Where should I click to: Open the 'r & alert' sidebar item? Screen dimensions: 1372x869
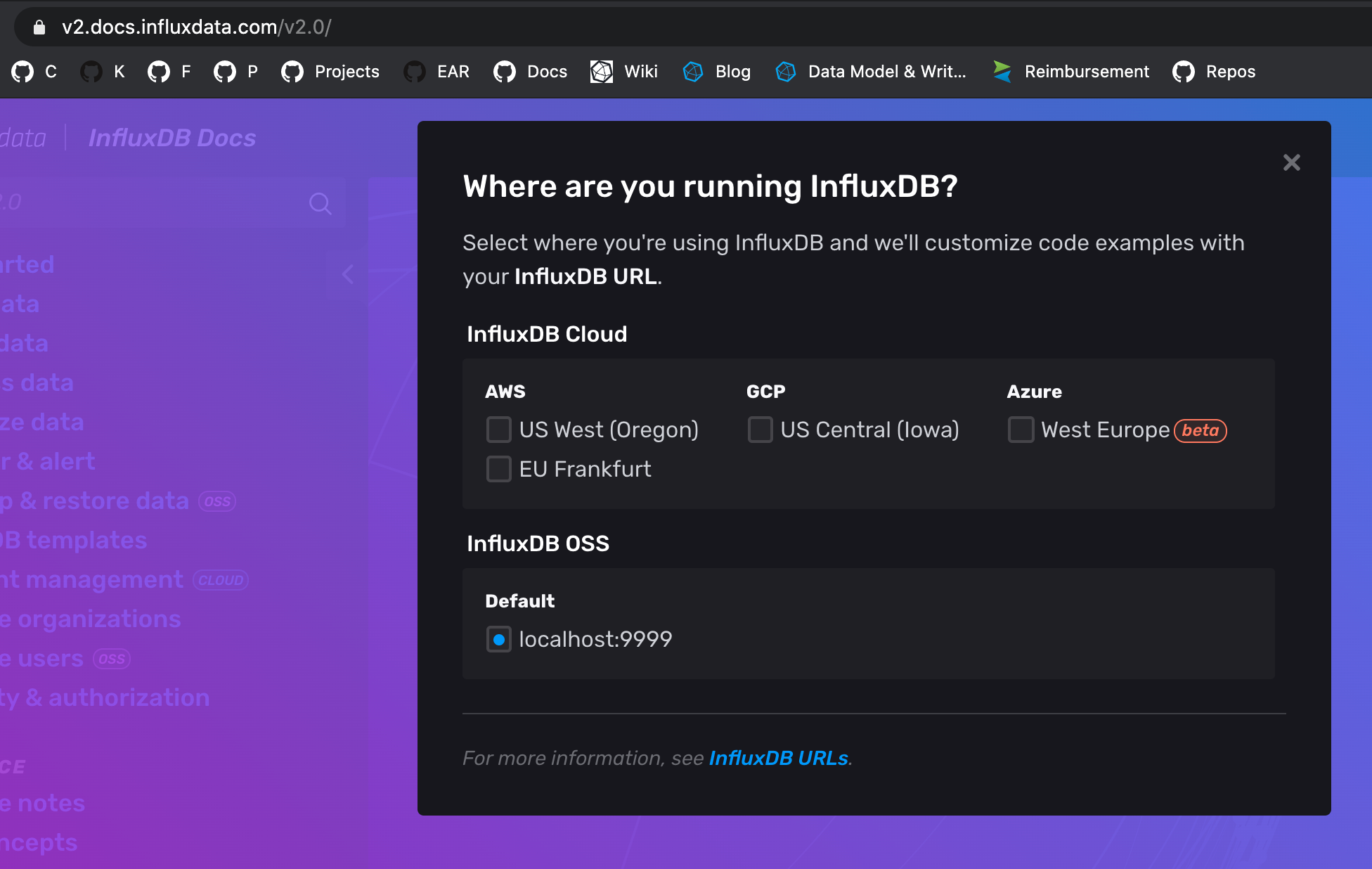tap(47, 461)
